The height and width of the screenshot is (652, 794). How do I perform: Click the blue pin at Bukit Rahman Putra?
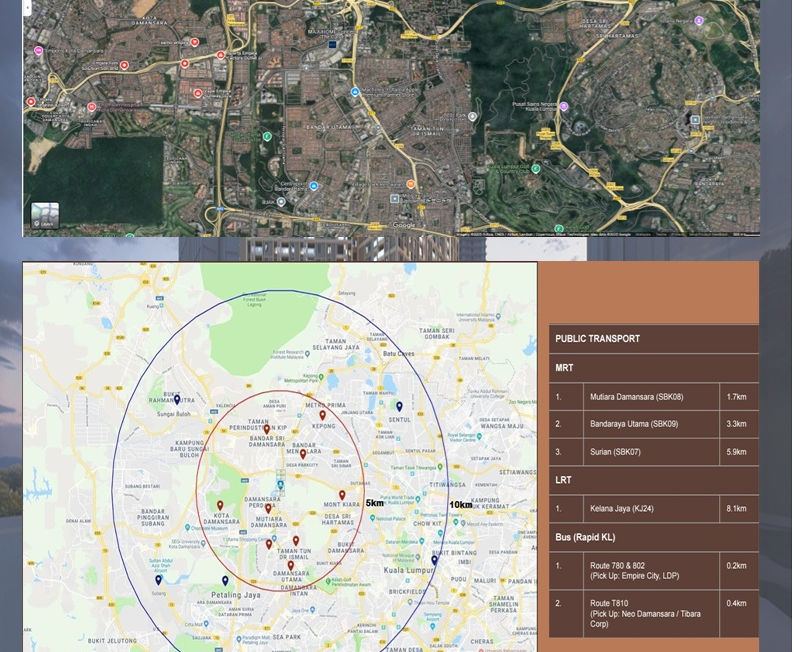(177, 400)
